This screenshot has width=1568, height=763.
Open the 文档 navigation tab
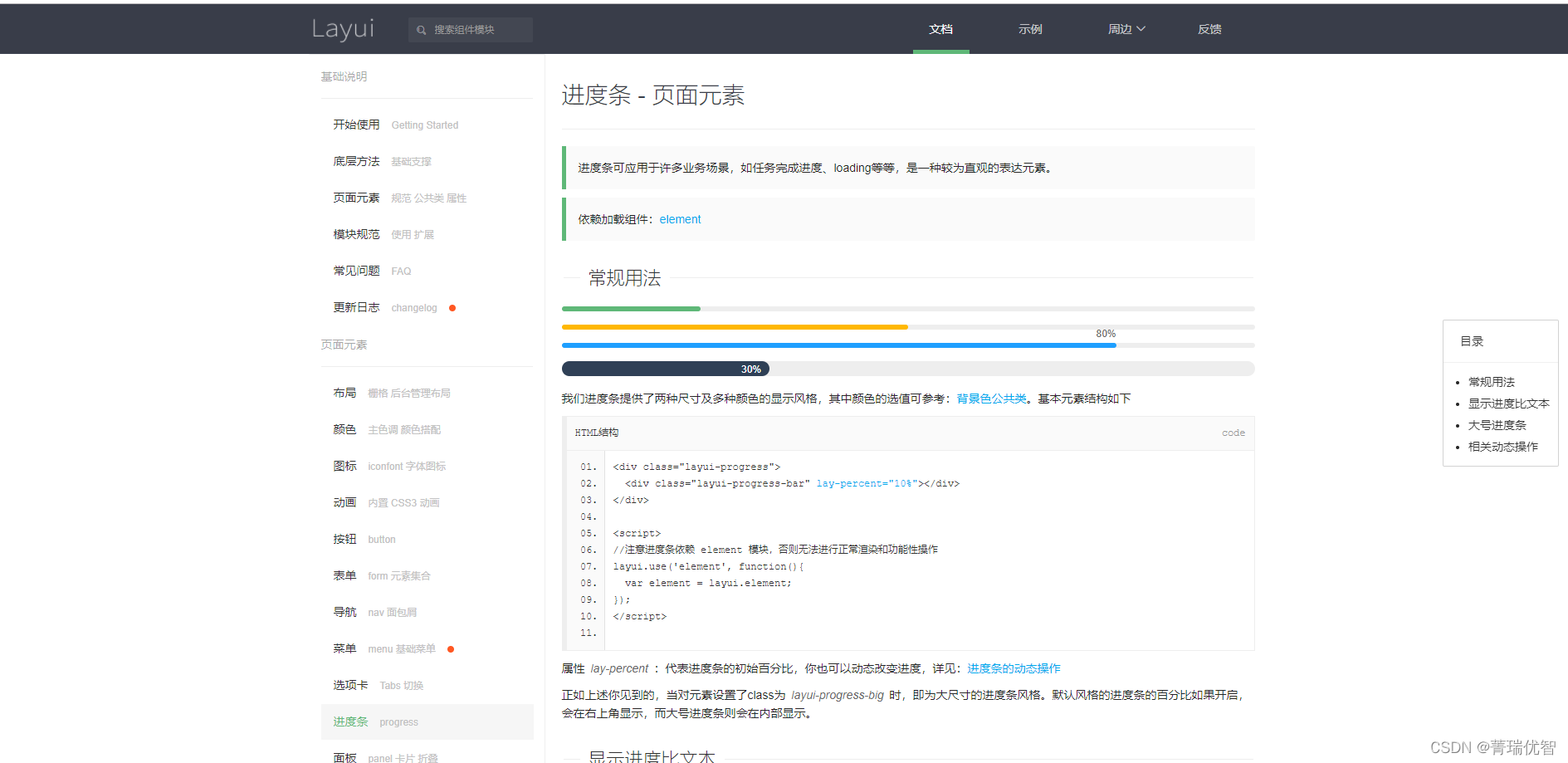point(940,29)
